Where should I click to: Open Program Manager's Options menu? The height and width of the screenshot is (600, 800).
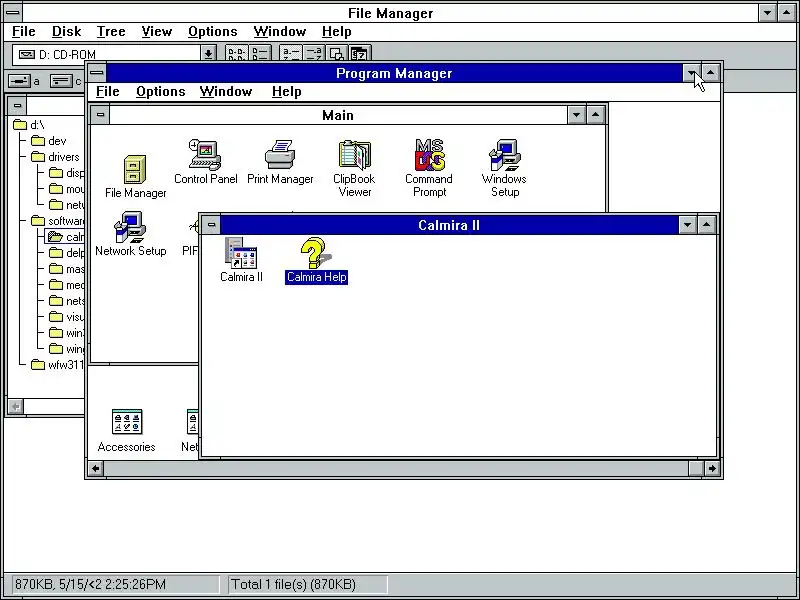pyautogui.click(x=160, y=91)
